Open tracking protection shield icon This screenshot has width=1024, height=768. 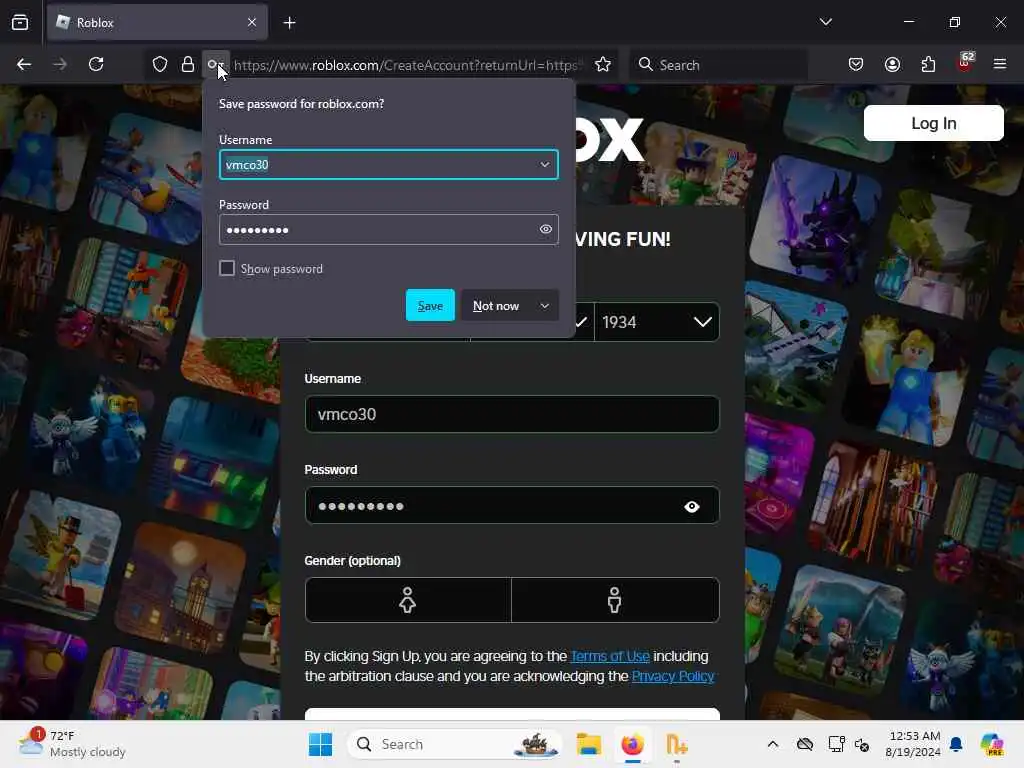tap(160, 65)
